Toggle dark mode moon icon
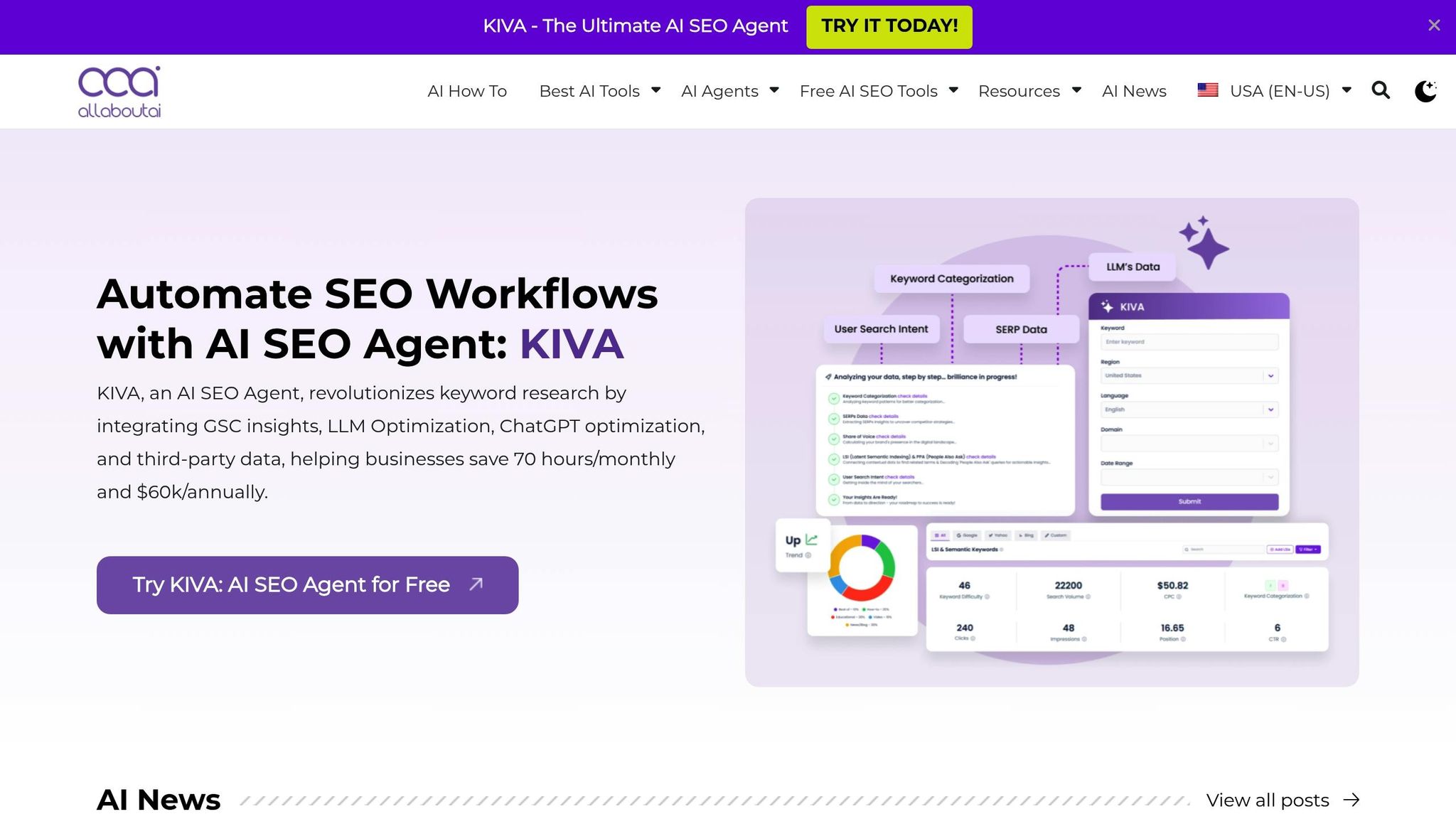 coord(1425,91)
